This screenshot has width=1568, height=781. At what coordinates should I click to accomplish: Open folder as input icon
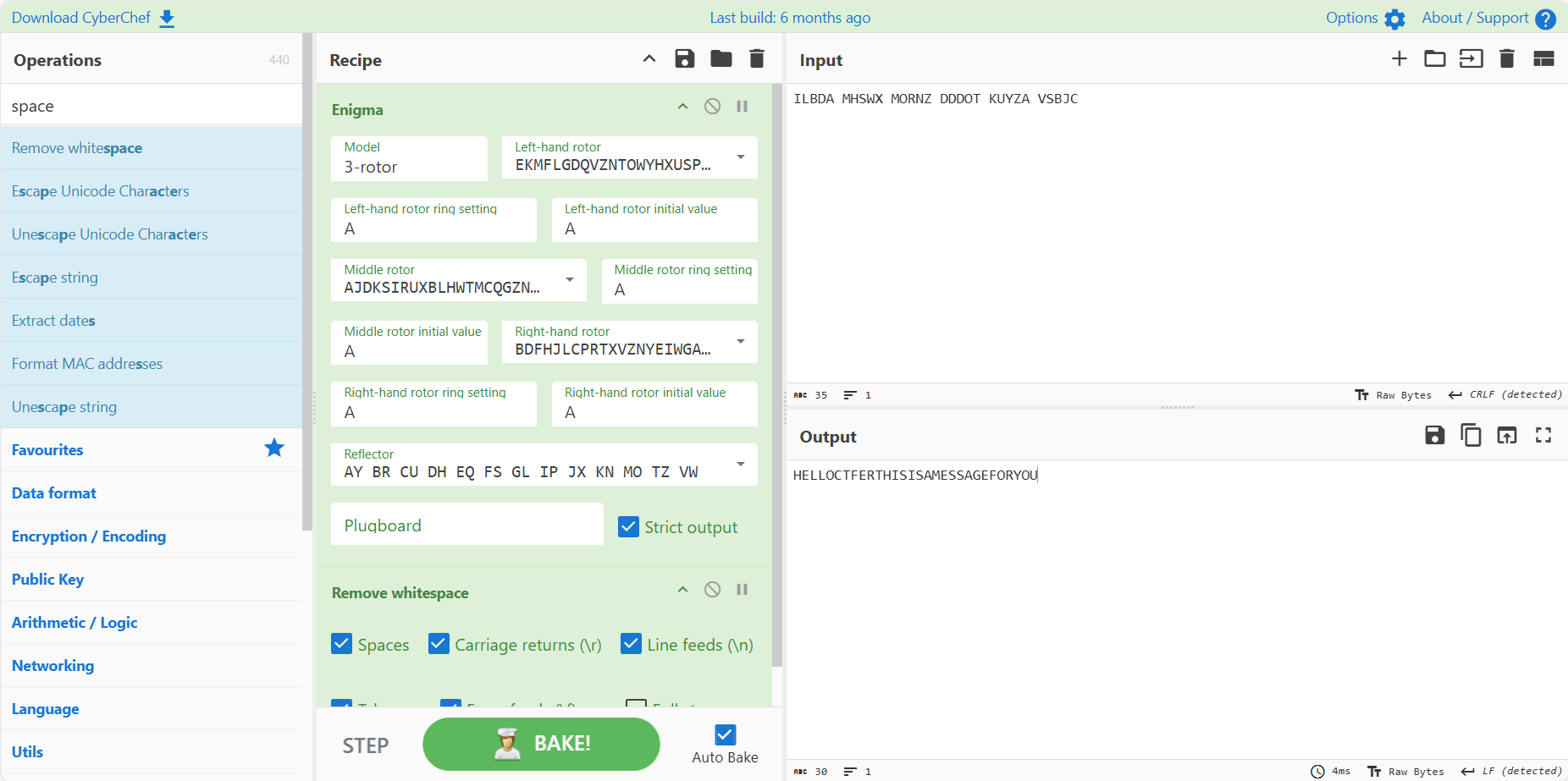pyautogui.click(x=1435, y=58)
